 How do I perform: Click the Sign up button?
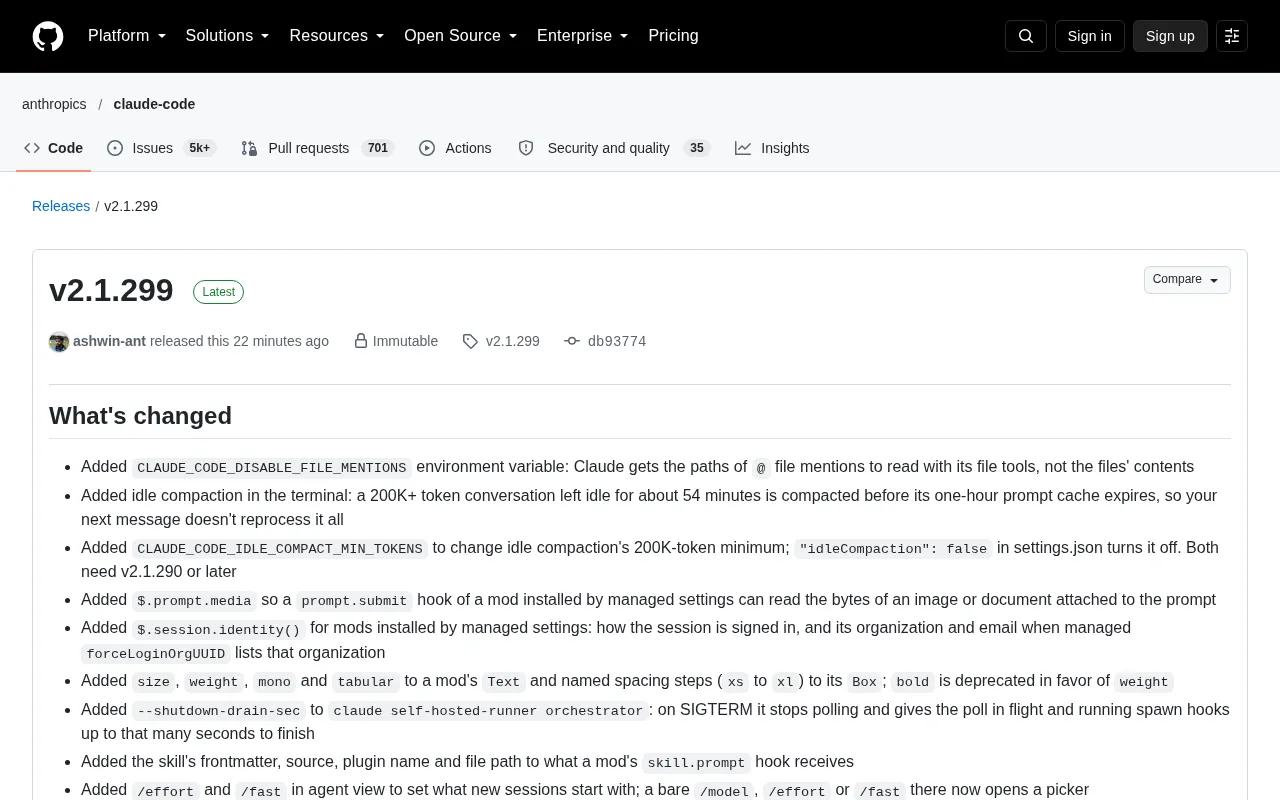(x=1170, y=36)
